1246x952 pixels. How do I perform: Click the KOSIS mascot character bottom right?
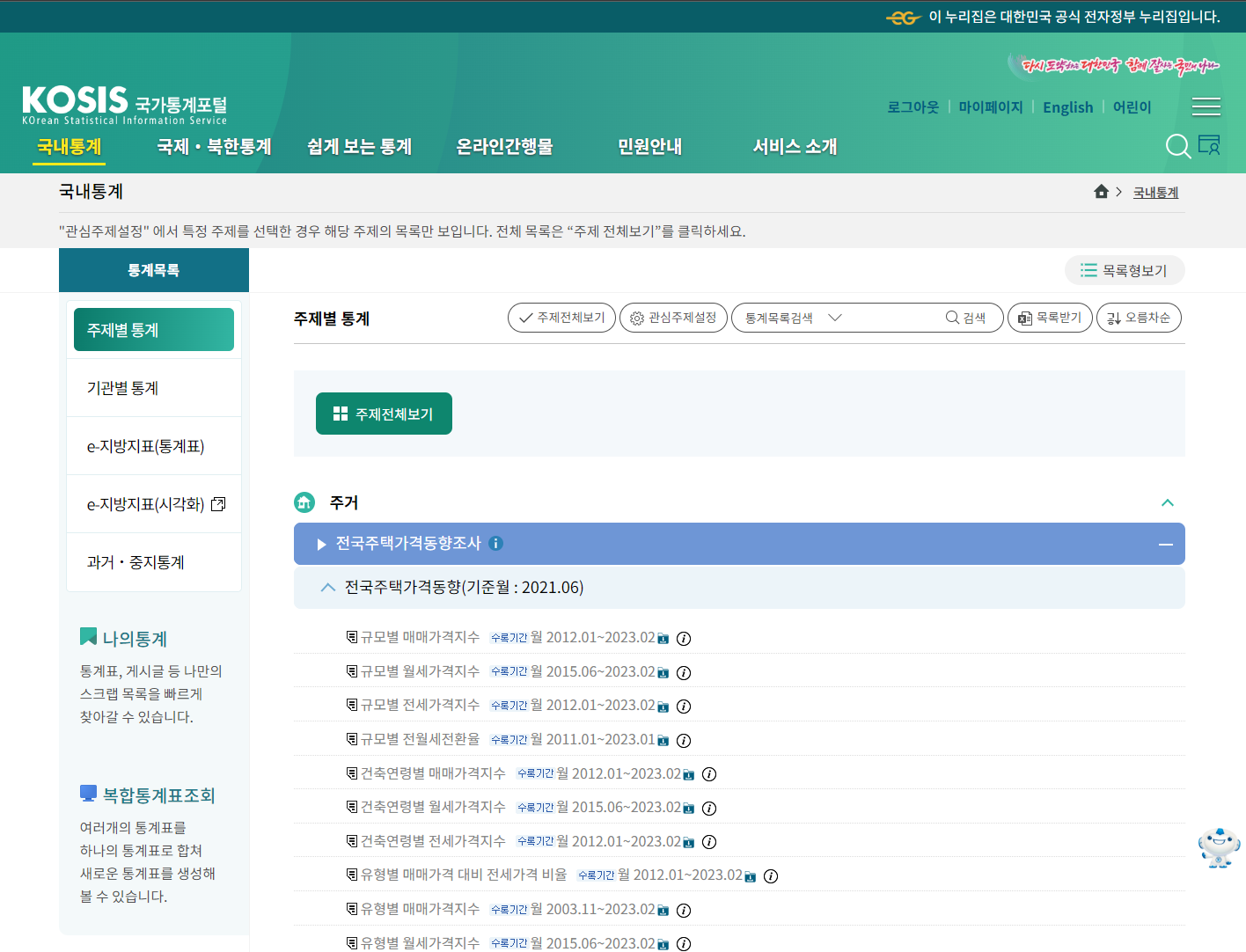point(1219,847)
